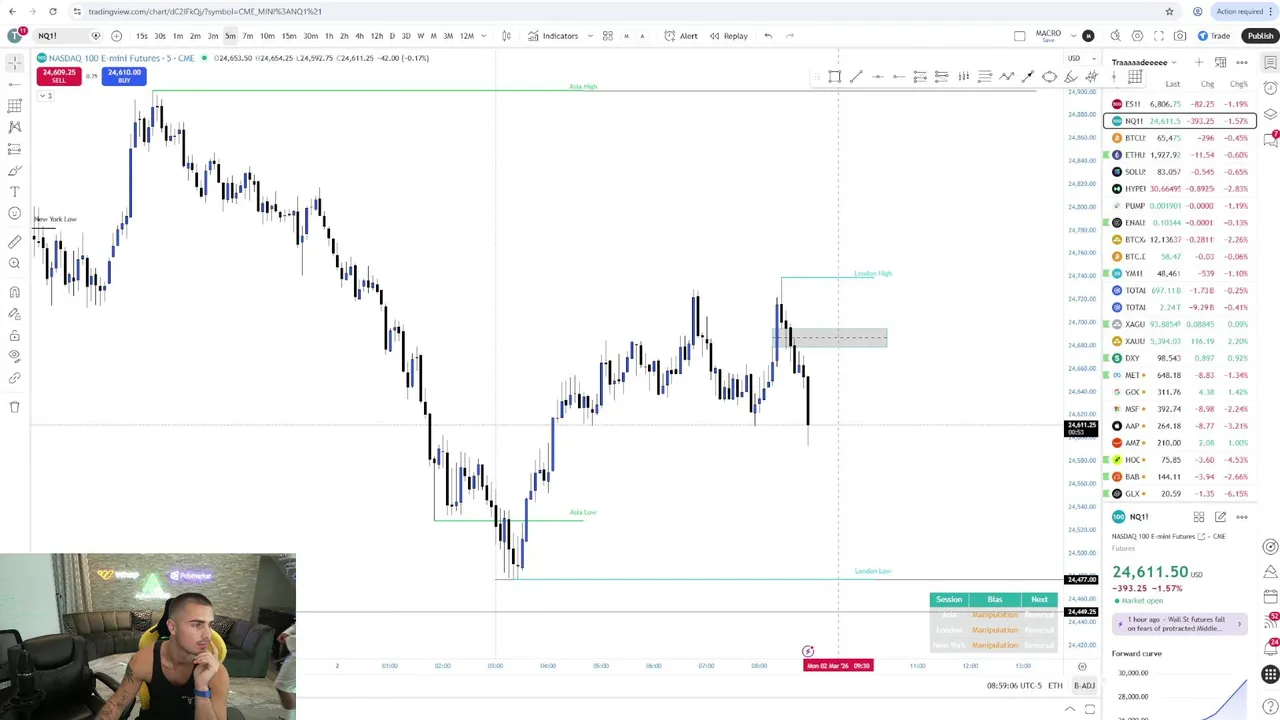
Task: Open the emoji icons tool in left sidebar
Action: tap(15, 213)
